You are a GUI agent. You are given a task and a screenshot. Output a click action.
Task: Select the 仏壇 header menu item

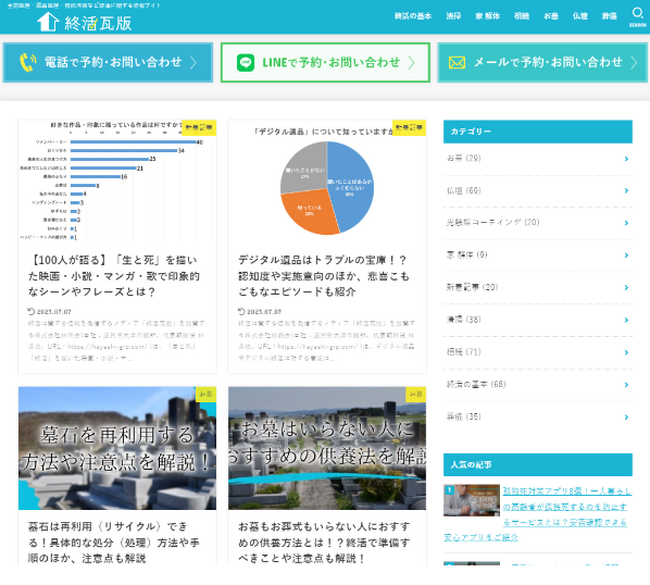tap(580, 16)
